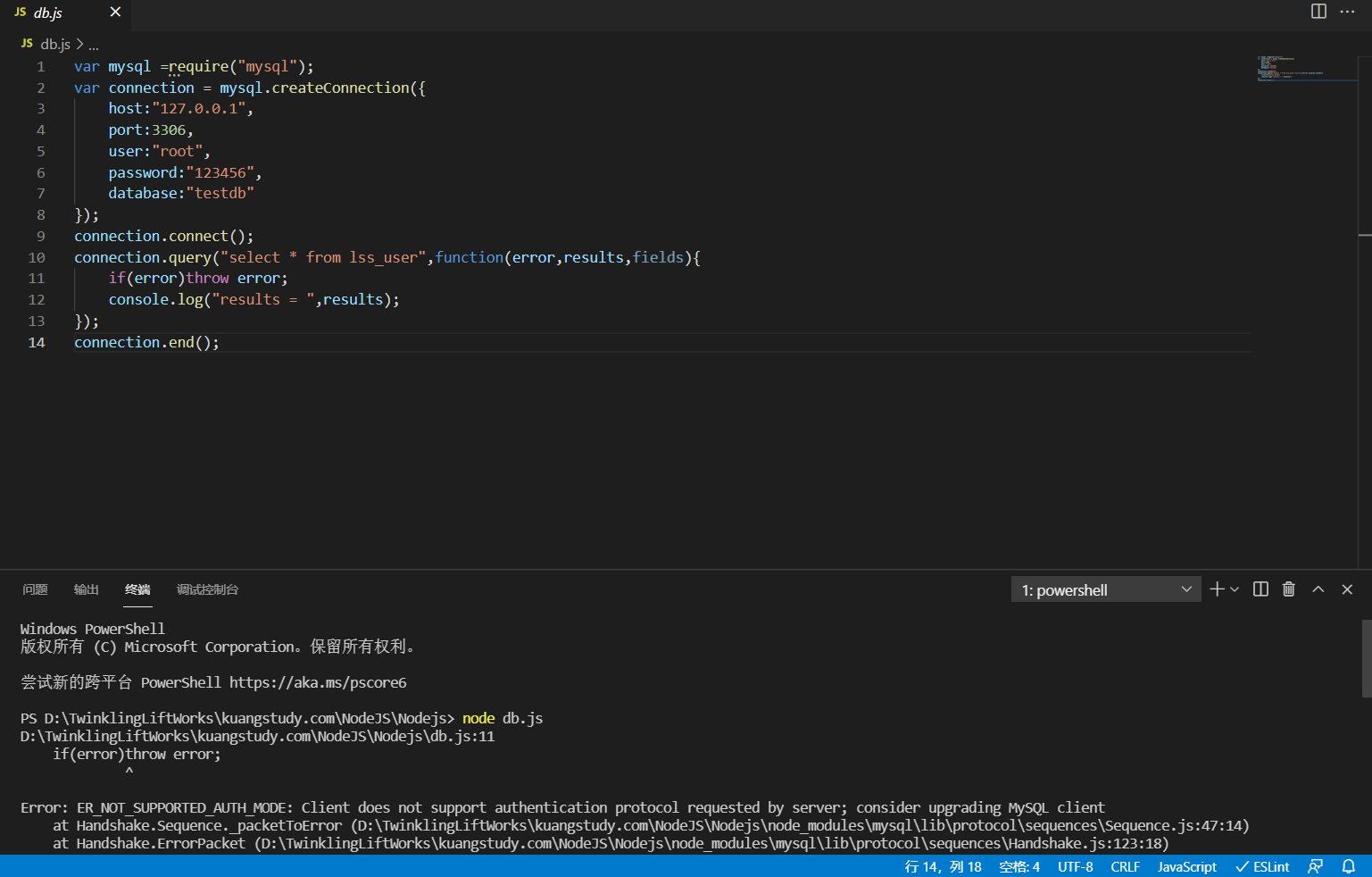Open the breadcrumb ellipsis symbol list
The image size is (1372, 877).
click(x=94, y=44)
